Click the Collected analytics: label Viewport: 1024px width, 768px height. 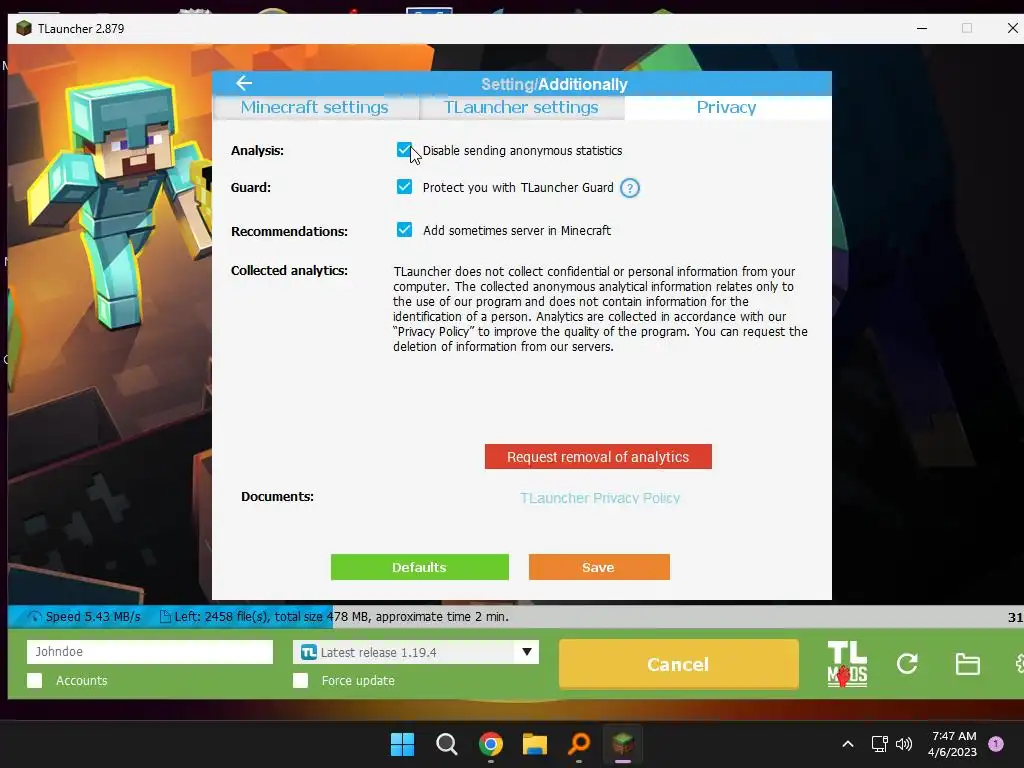pos(289,270)
